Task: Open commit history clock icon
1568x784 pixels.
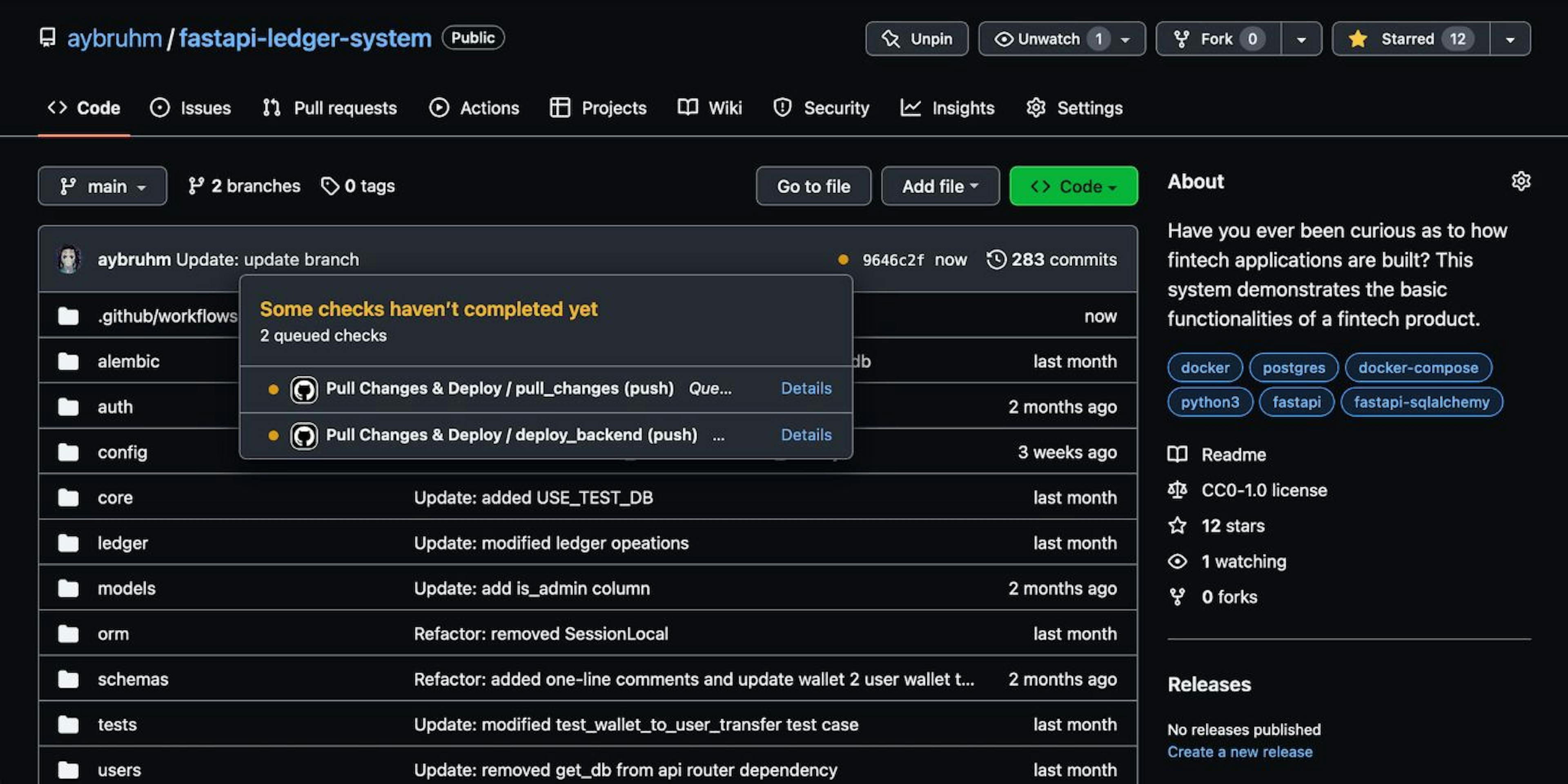Action: pyautogui.click(x=996, y=260)
